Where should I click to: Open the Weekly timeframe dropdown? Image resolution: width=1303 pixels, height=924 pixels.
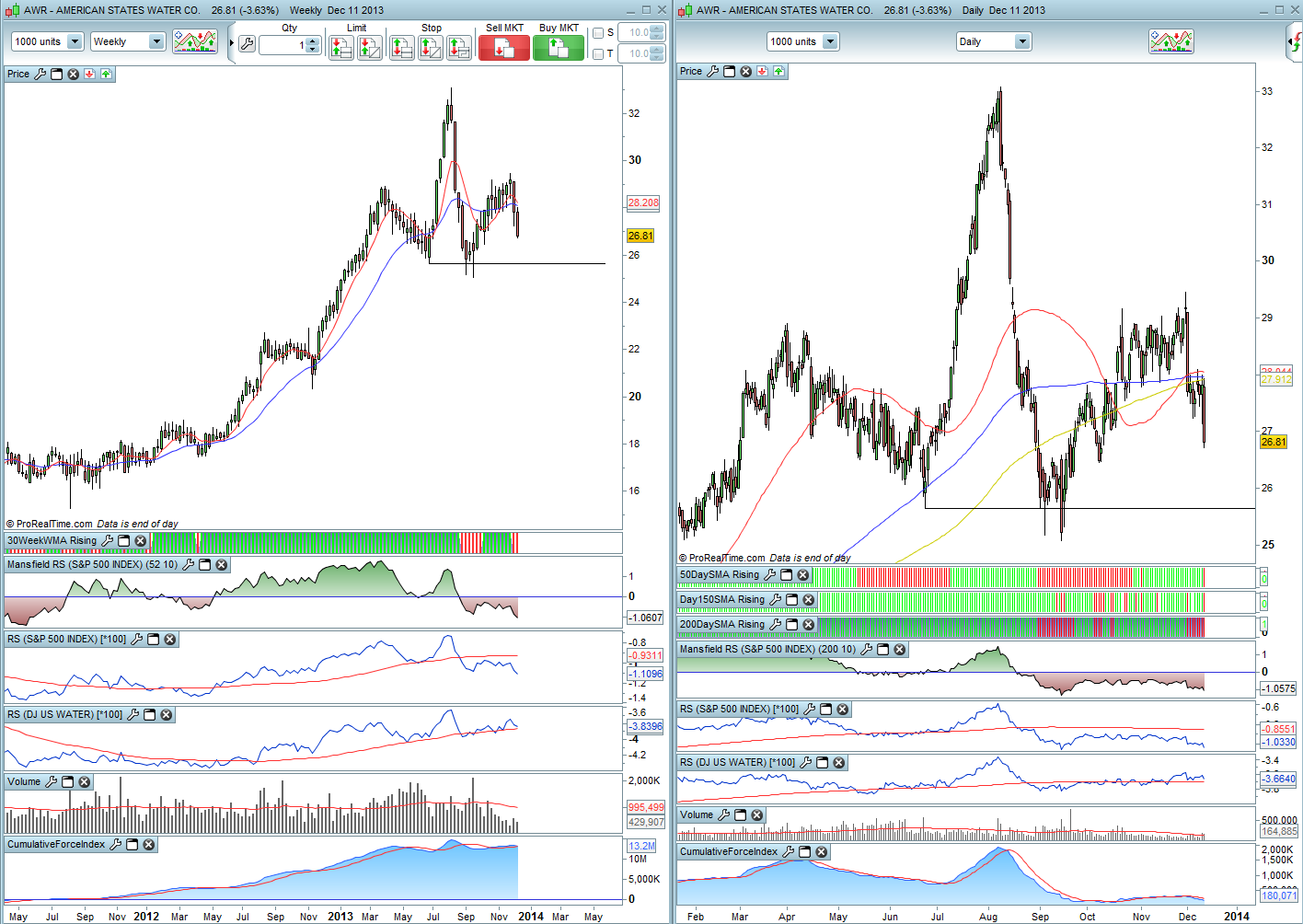[127, 41]
